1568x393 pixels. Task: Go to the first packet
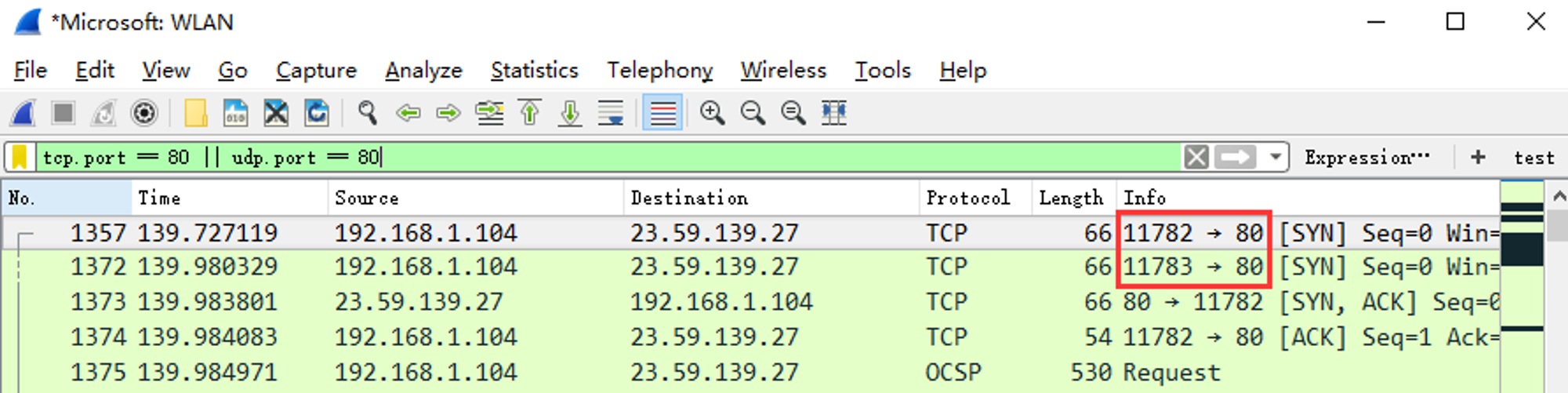click(530, 113)
